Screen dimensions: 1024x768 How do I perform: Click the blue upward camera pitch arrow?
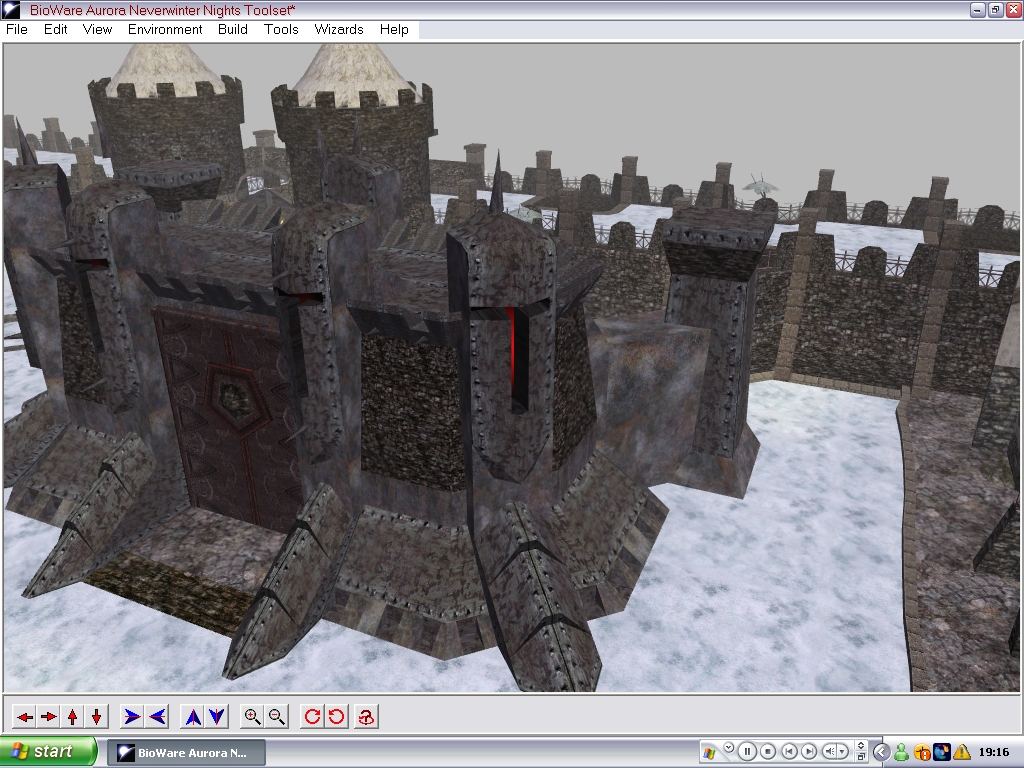tap(193, 716)
